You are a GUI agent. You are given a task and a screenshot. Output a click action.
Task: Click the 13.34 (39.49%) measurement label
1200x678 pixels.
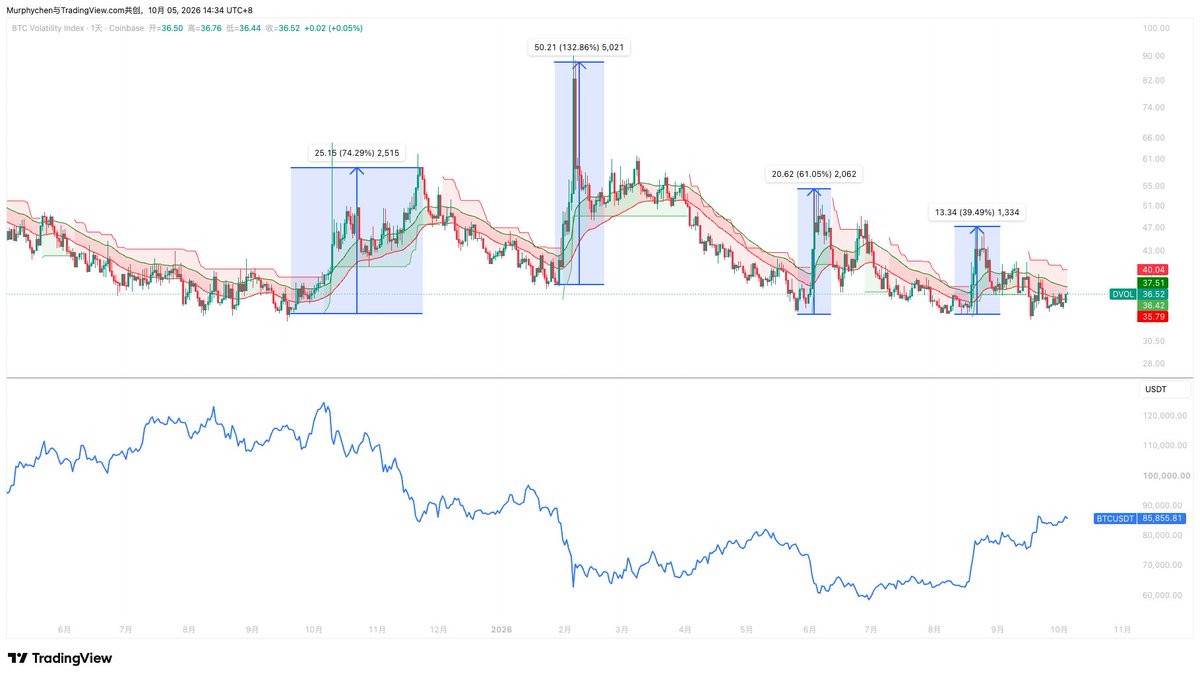click(975, 212)
